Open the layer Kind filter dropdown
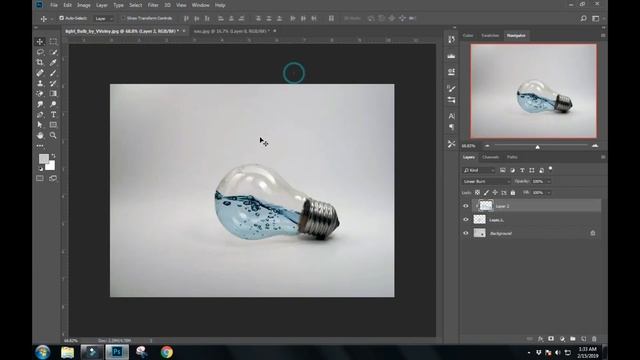The image size is (640, 360). (479, 170)
